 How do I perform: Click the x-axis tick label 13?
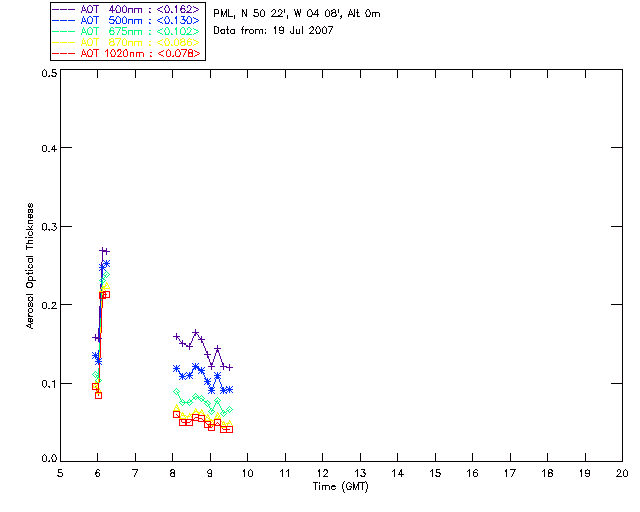tap(360, 473)
